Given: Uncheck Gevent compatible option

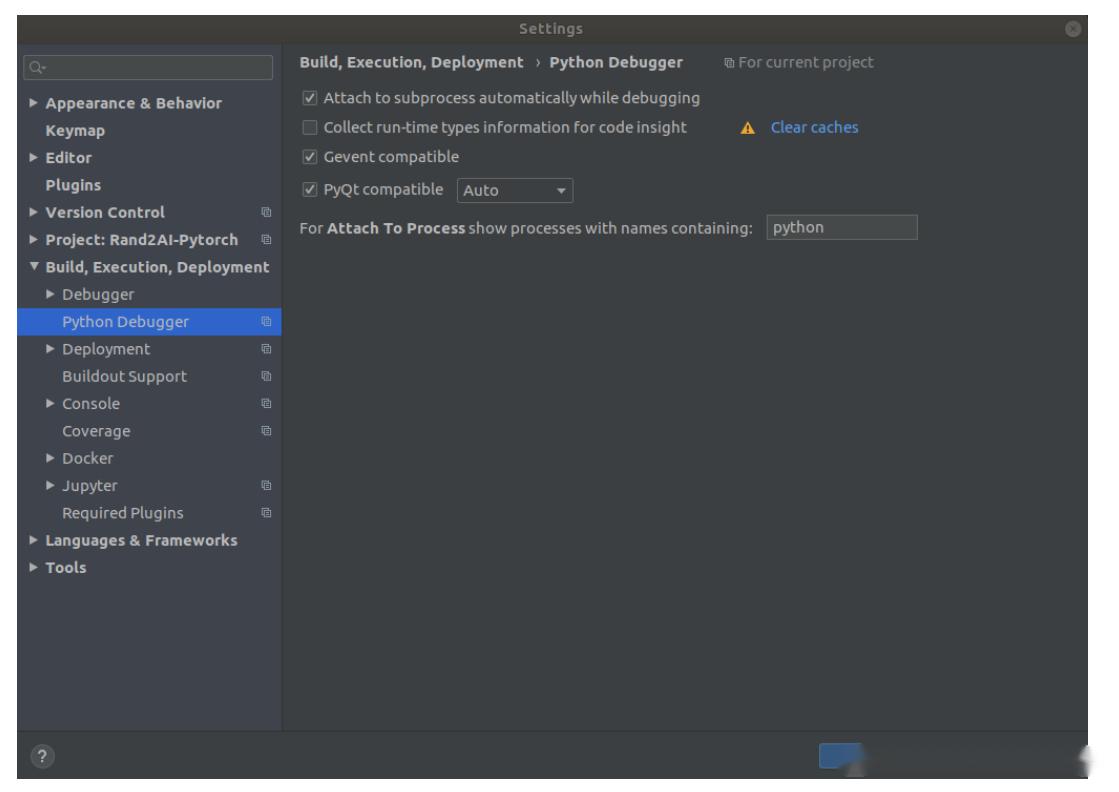Looking at the screenshot, I should pos(310,157).
